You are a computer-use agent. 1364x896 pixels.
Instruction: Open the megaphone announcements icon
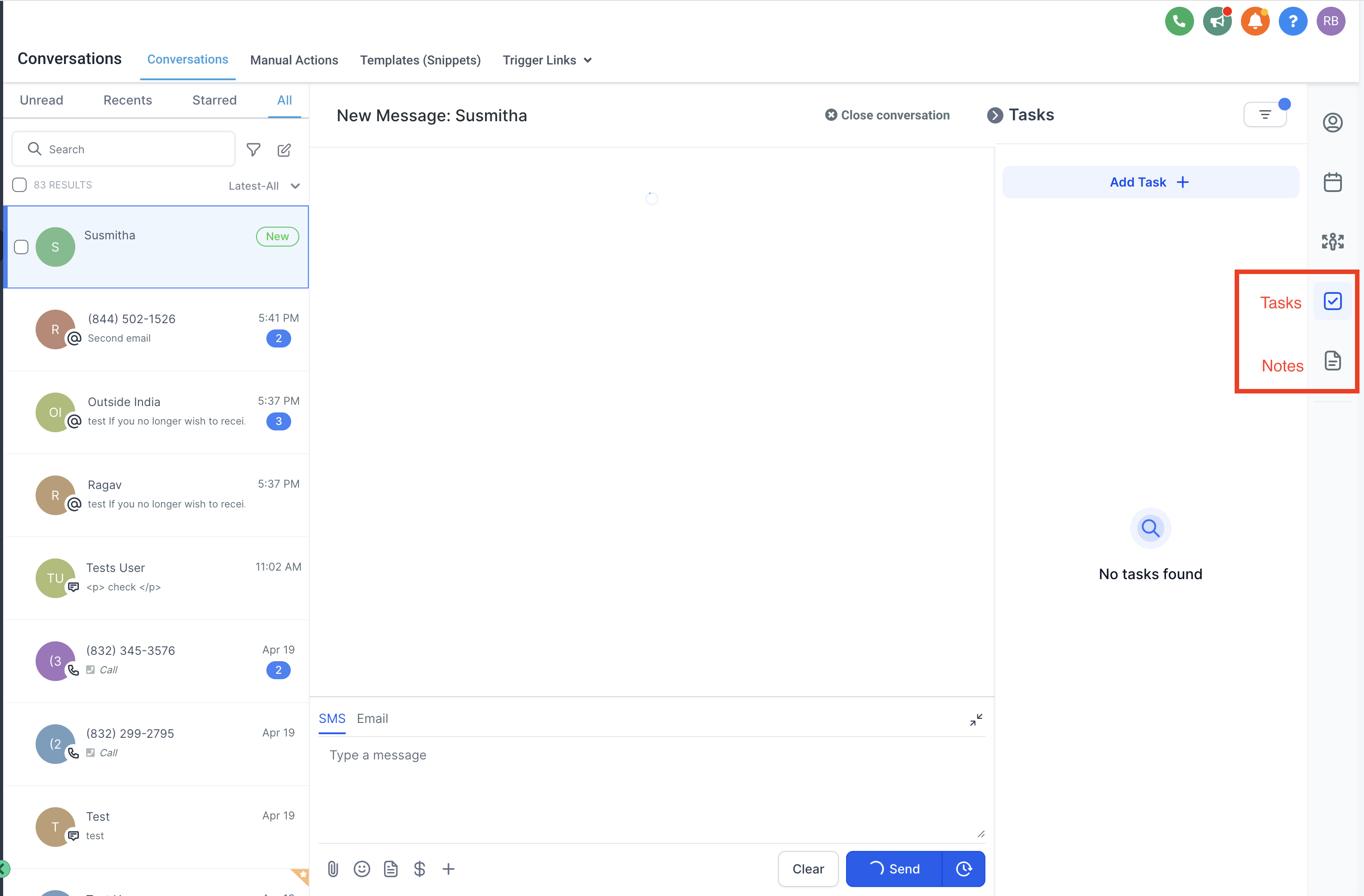click(1217, 22)
